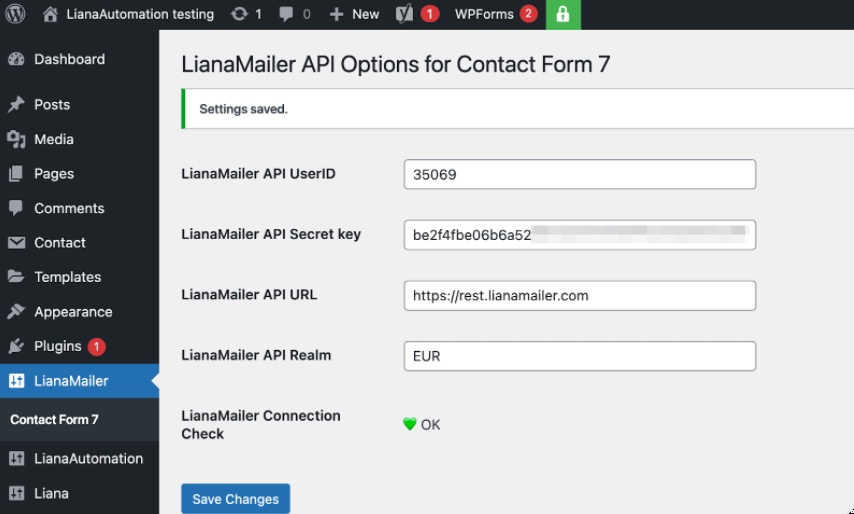Open Templates in sidebar

(x=68, y=277)
